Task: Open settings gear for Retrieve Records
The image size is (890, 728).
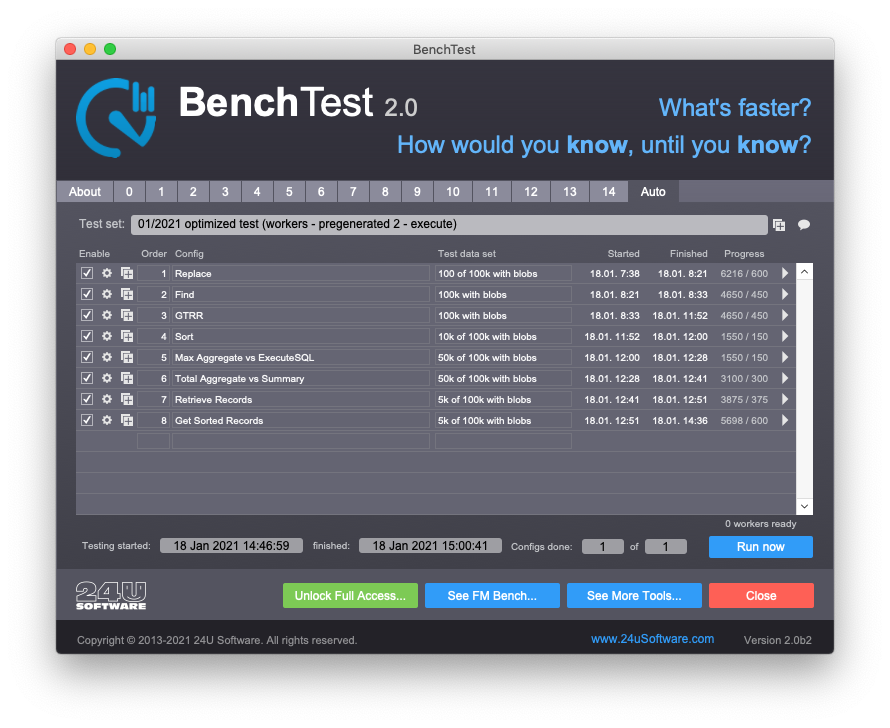Action: 107,399
